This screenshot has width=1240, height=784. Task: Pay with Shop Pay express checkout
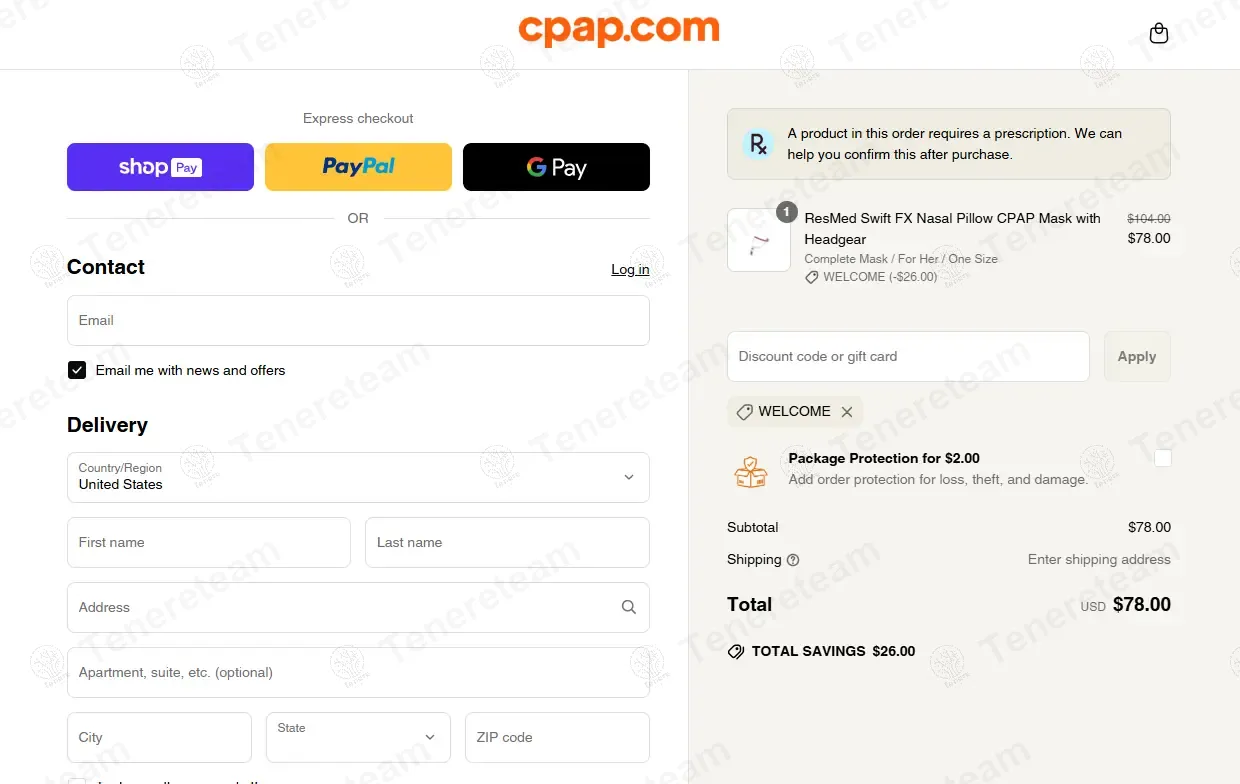[x=160, y=167]
